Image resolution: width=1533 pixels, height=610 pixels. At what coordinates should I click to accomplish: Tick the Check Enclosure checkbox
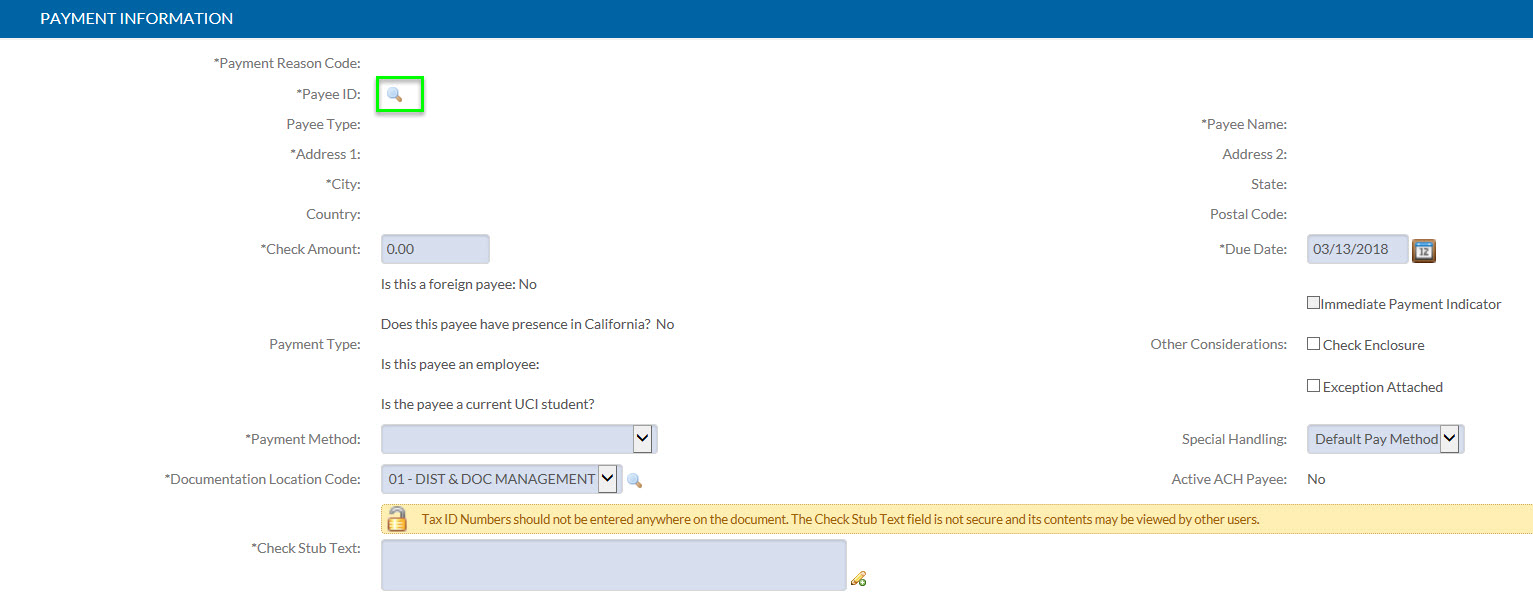click(1314, 344)
